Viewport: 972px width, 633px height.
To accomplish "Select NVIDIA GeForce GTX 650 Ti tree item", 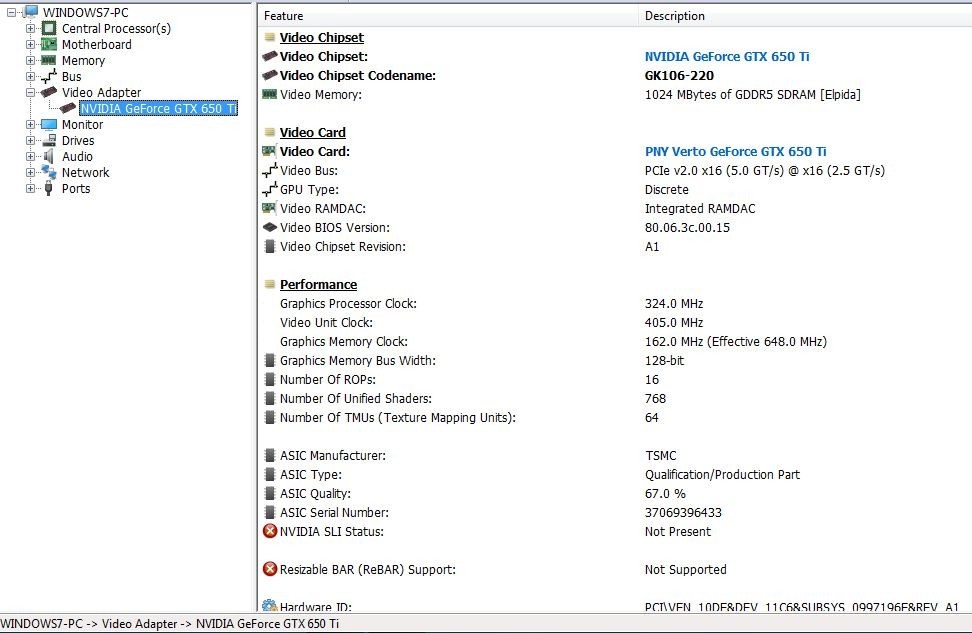I will (x=157, y=108).
